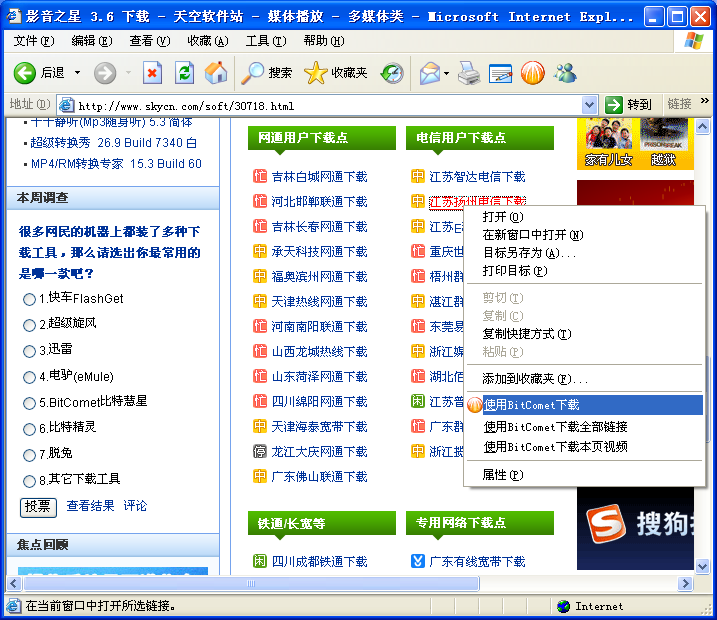717x620 pixels.
Task: Open the 吉林白城网通下载 download link
Action: pos(319,177)
